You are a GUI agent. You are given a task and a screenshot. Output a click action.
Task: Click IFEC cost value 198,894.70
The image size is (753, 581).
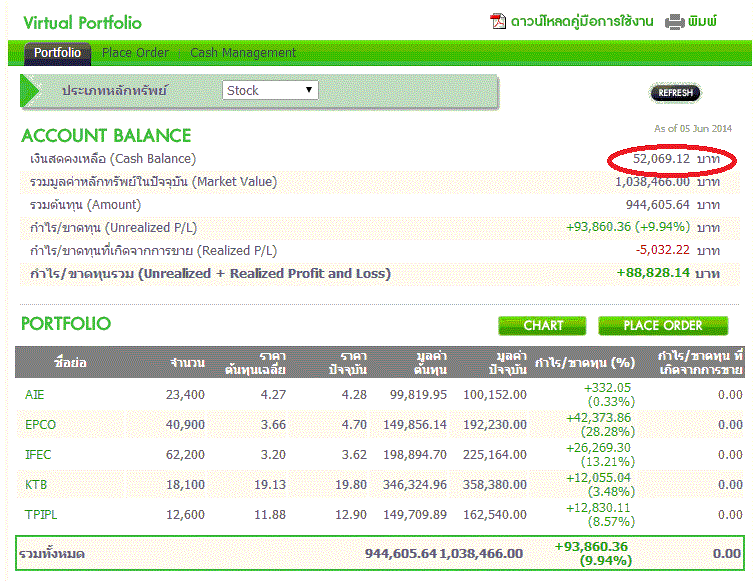[414, 455]
